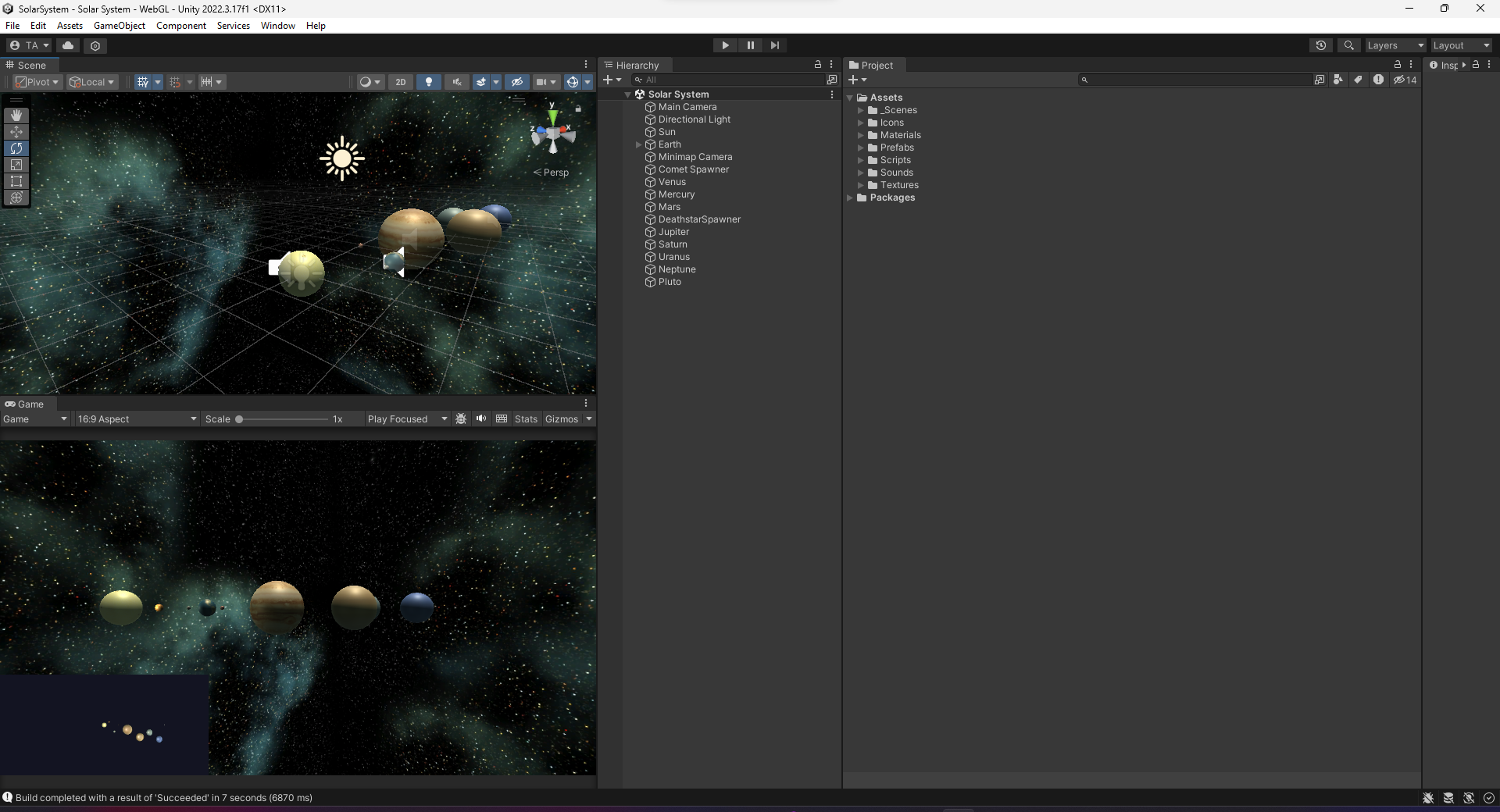
Task: Open the 16:9 Aspect dropdown
Action: [137, 419]
